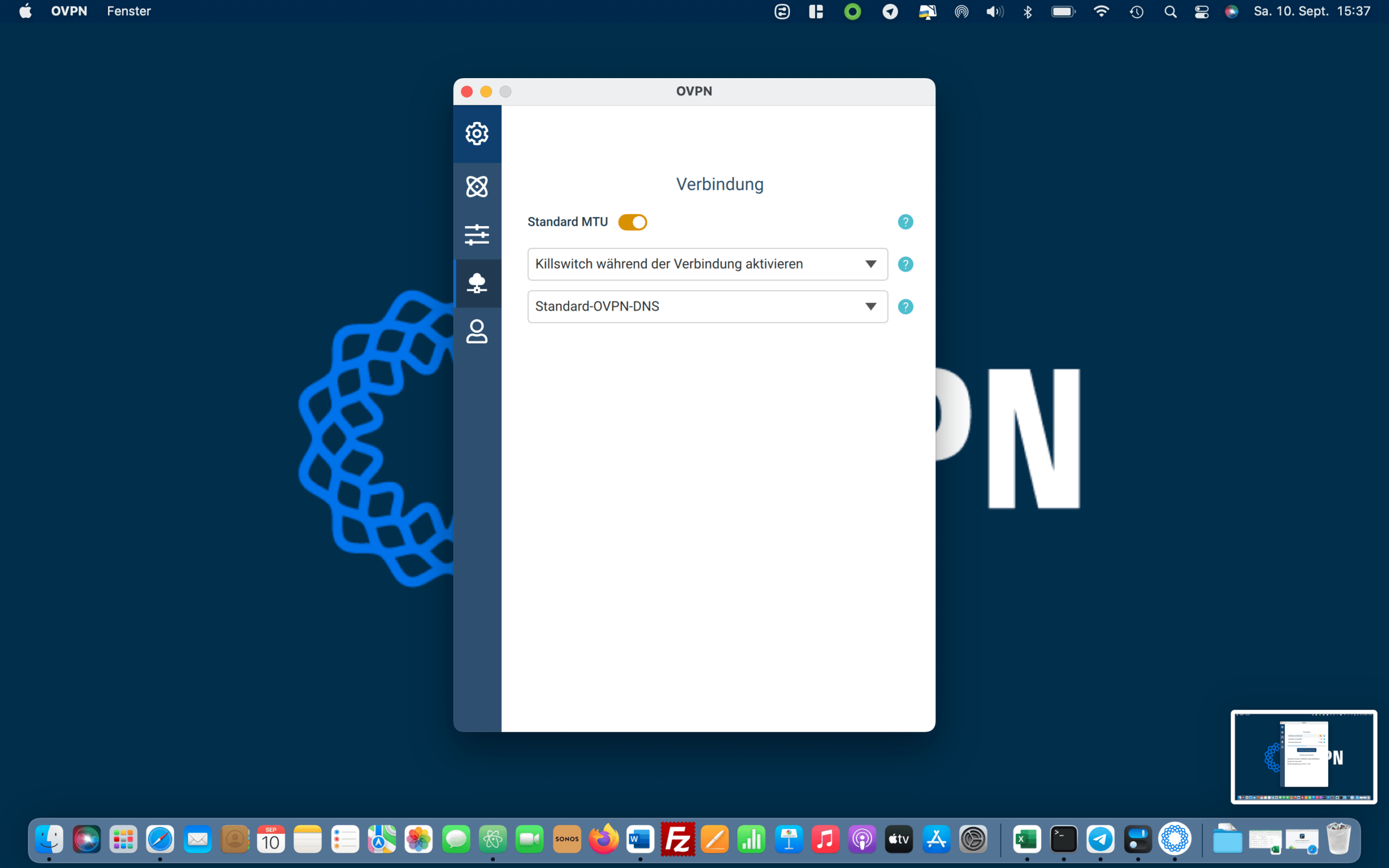Toggle the Standard MTU switch

(x=633, y=222)
